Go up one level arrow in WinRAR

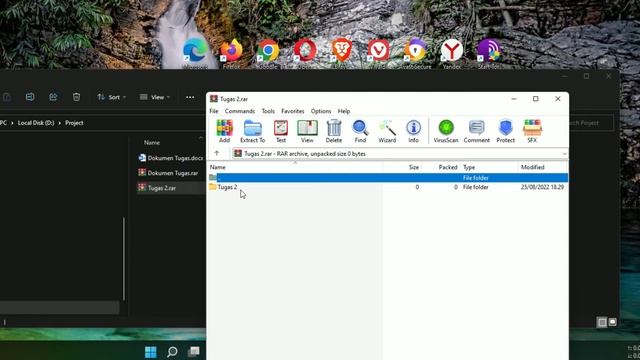[x=217, y=153]
